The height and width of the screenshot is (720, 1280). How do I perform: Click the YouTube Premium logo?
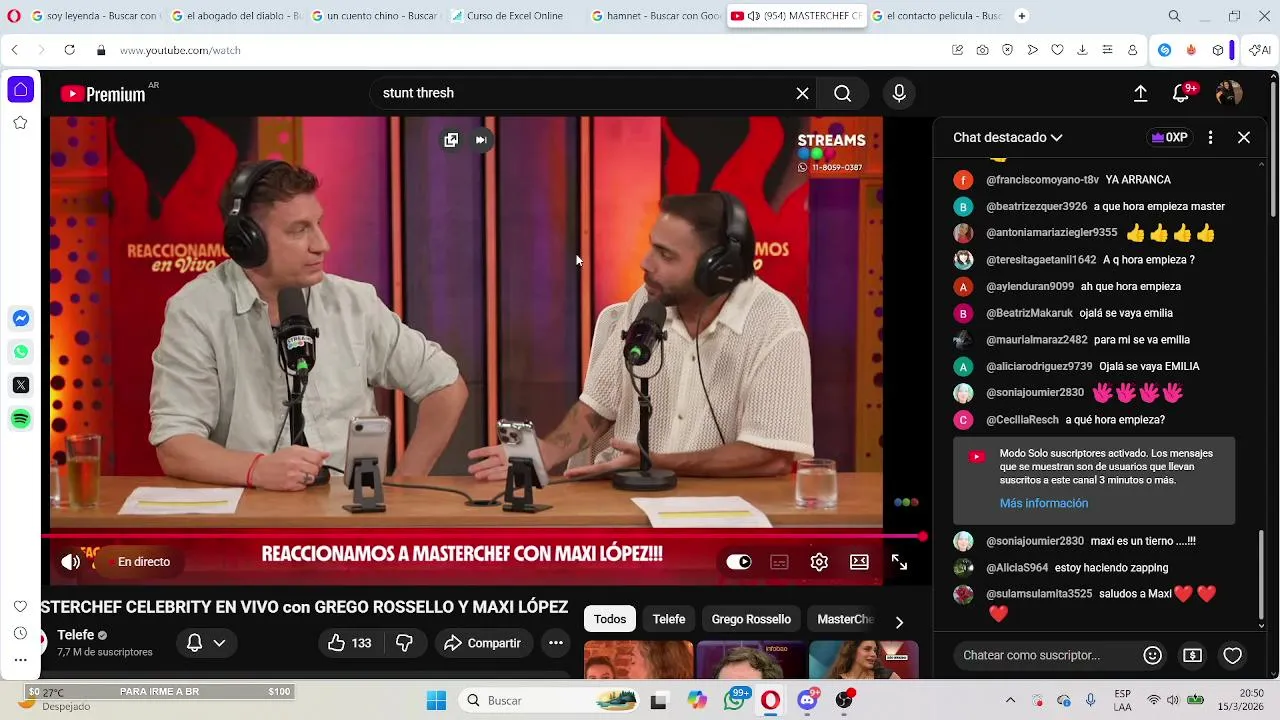click(103, 94)
